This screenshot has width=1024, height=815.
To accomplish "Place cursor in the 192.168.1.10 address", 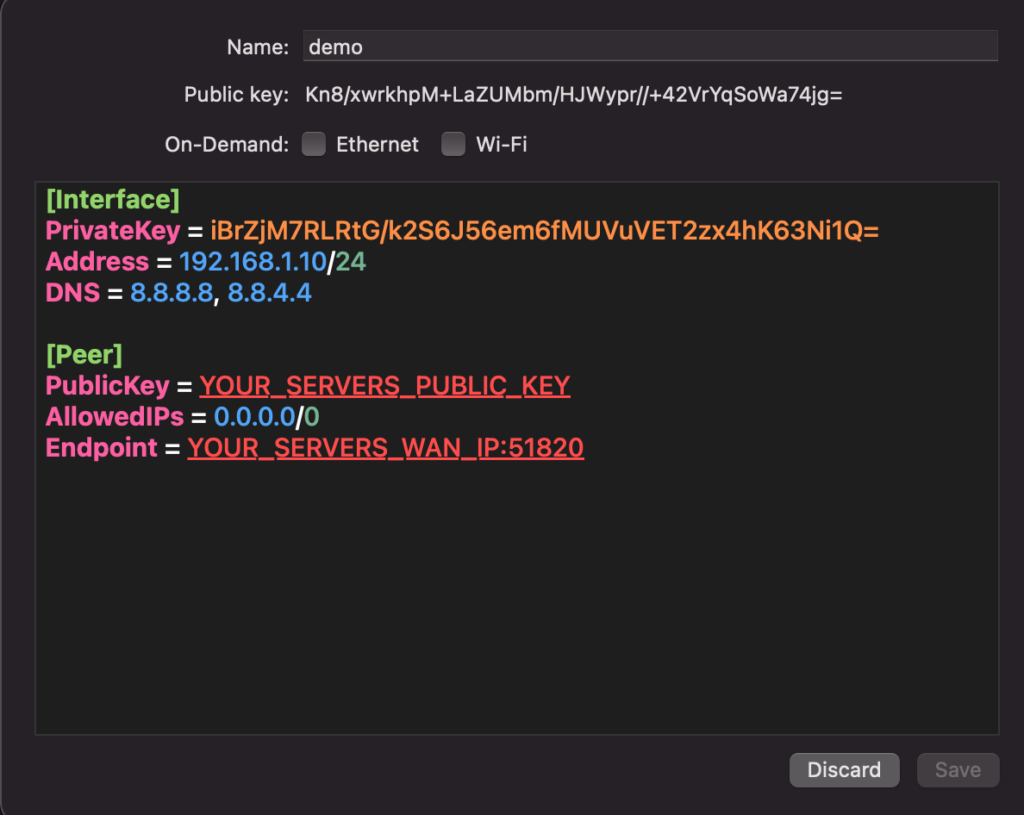I will 252,262.
